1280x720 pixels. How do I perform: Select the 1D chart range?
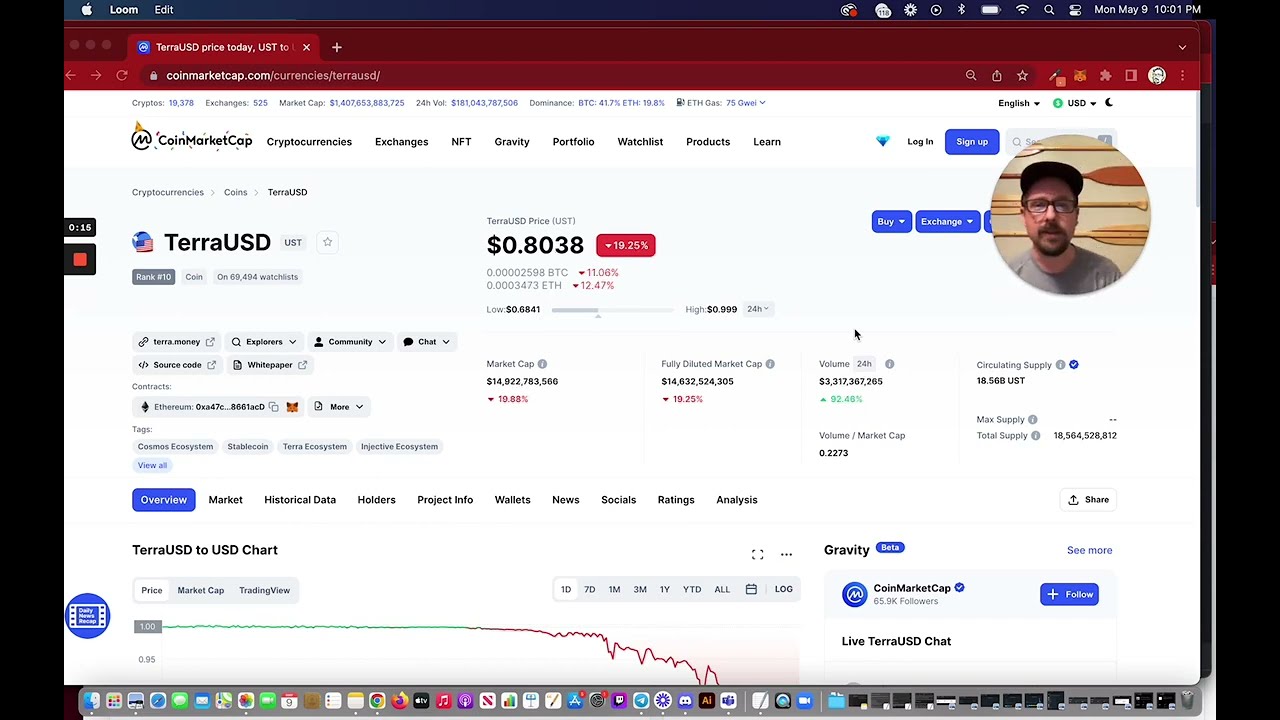566,589
